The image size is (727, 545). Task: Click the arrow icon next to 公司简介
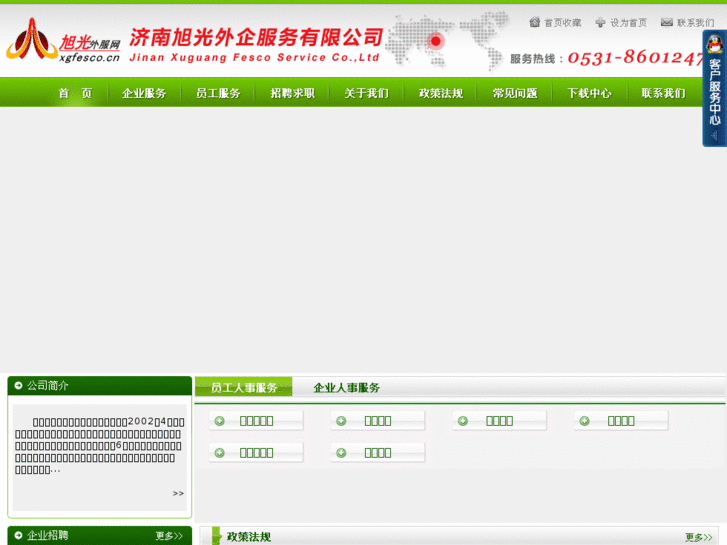pyautogui.click(x=19, y=385)
